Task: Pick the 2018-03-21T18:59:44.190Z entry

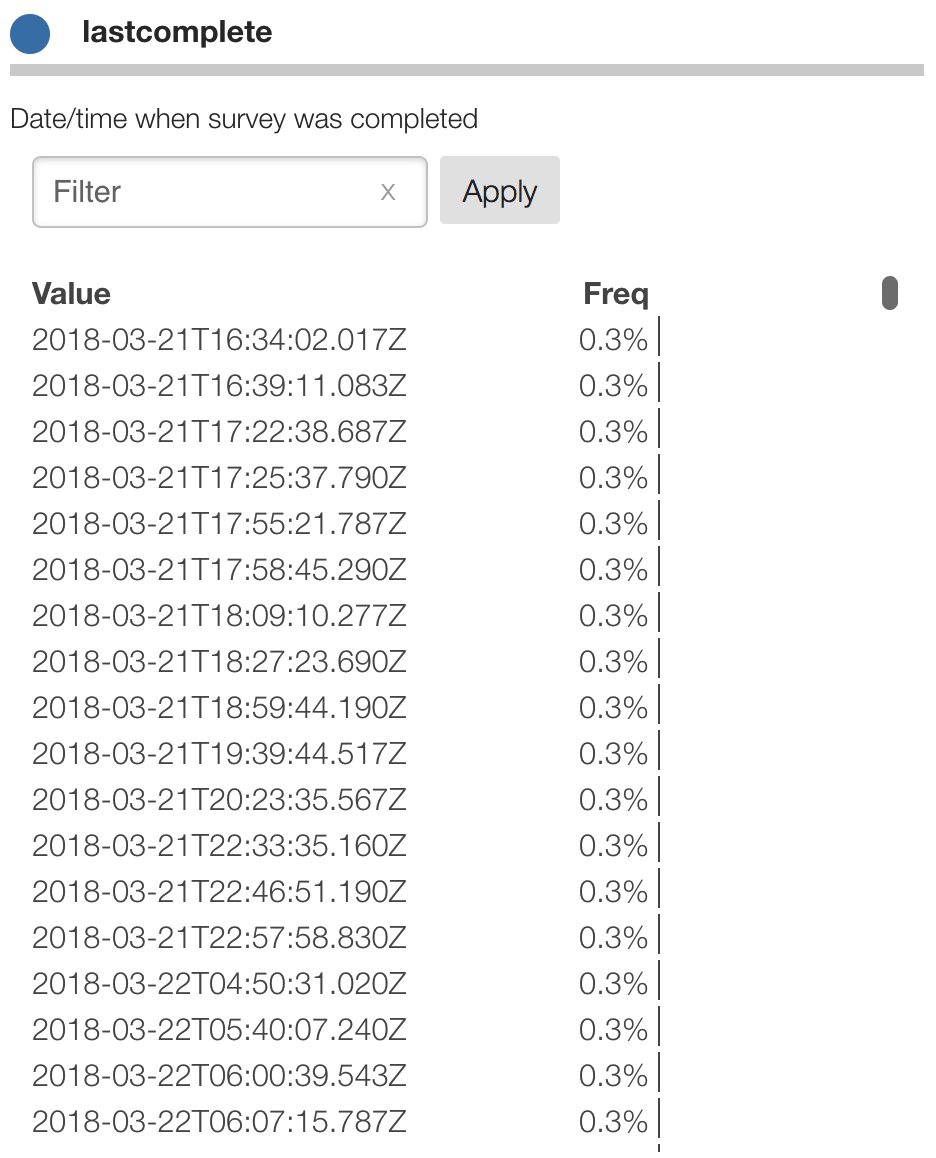Action: coord(219,708)
